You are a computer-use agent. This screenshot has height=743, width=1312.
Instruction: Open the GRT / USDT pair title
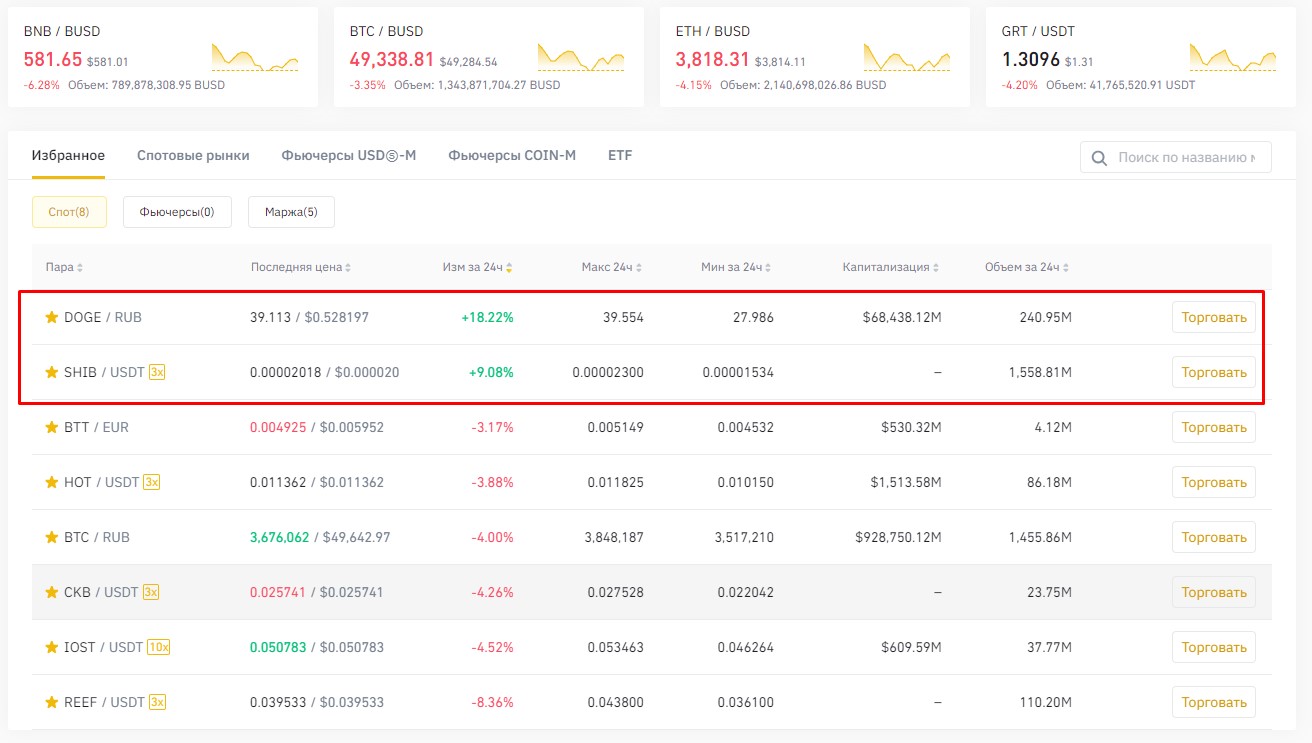pos(1038,31)
